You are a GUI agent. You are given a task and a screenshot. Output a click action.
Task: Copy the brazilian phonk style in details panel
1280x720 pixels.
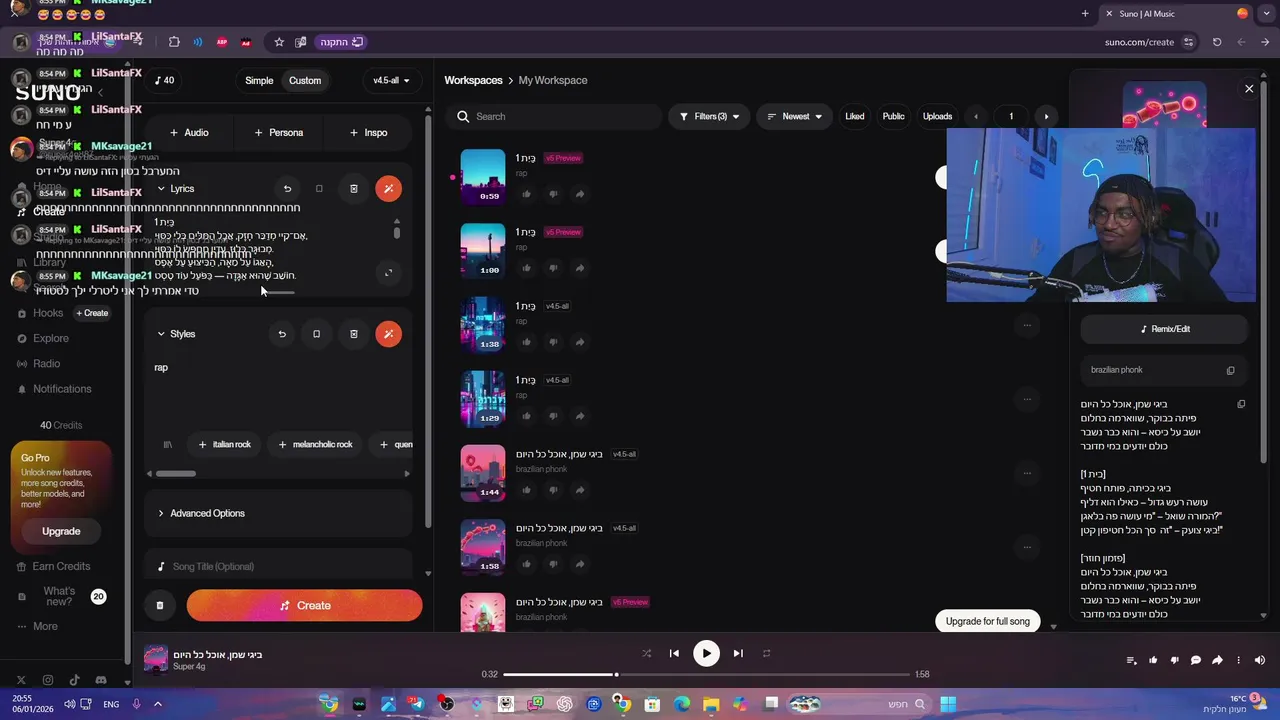(x=1231, y=370)
